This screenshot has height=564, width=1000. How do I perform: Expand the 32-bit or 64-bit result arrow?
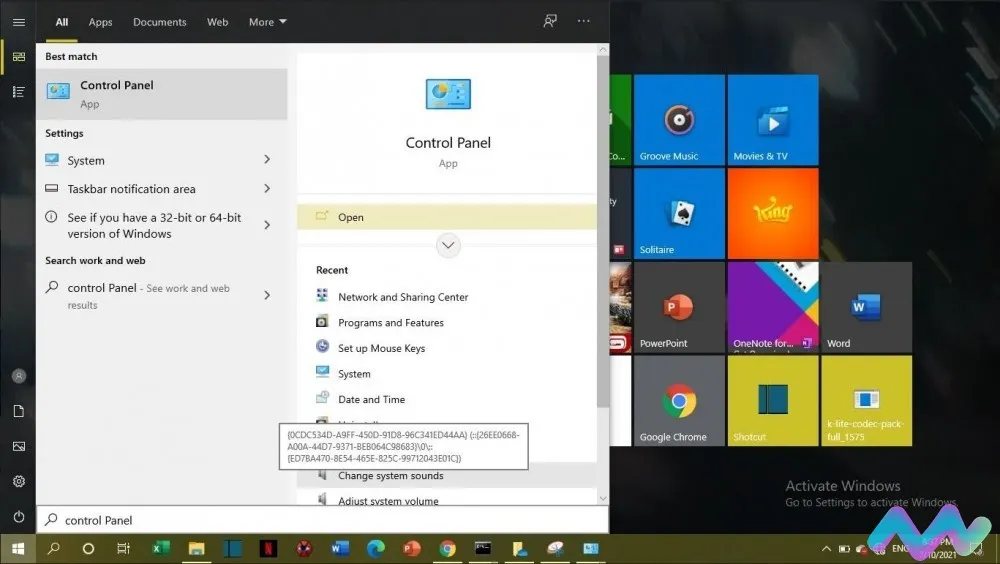pos(267,225)
